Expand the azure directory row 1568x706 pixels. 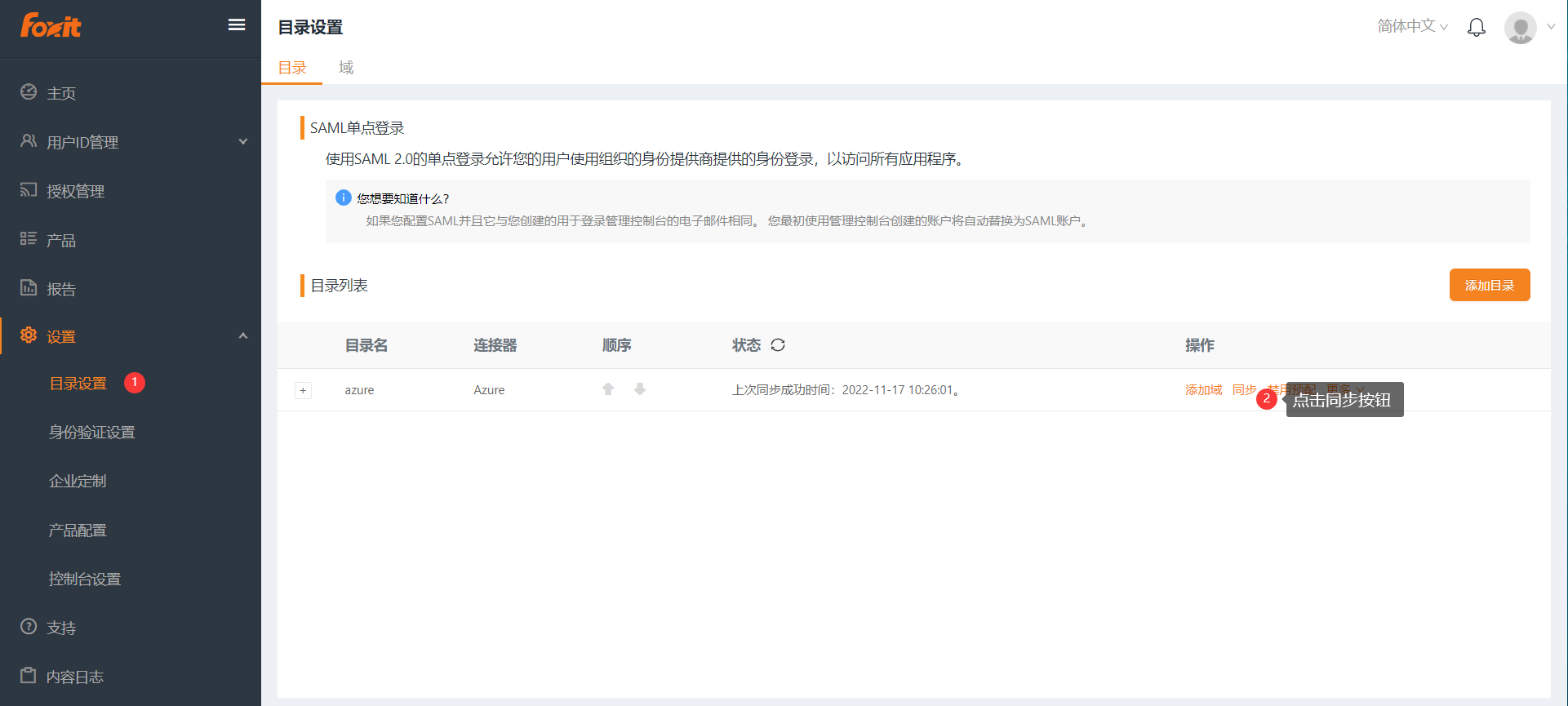point(303,390)
